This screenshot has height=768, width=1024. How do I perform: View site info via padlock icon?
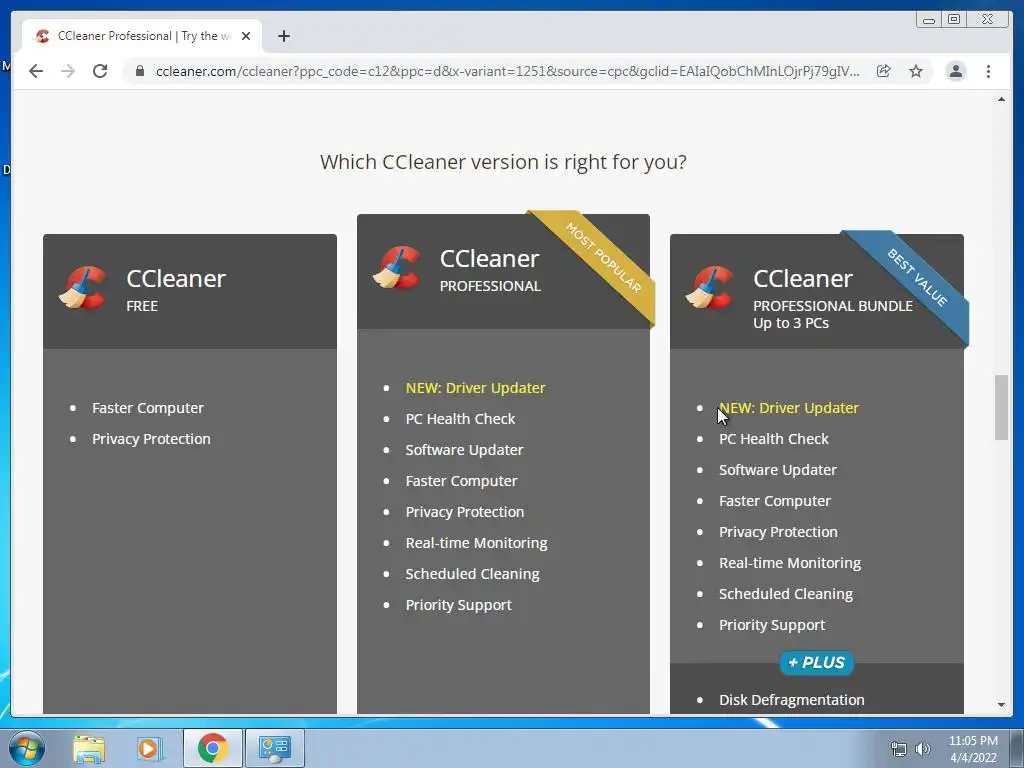140,71
